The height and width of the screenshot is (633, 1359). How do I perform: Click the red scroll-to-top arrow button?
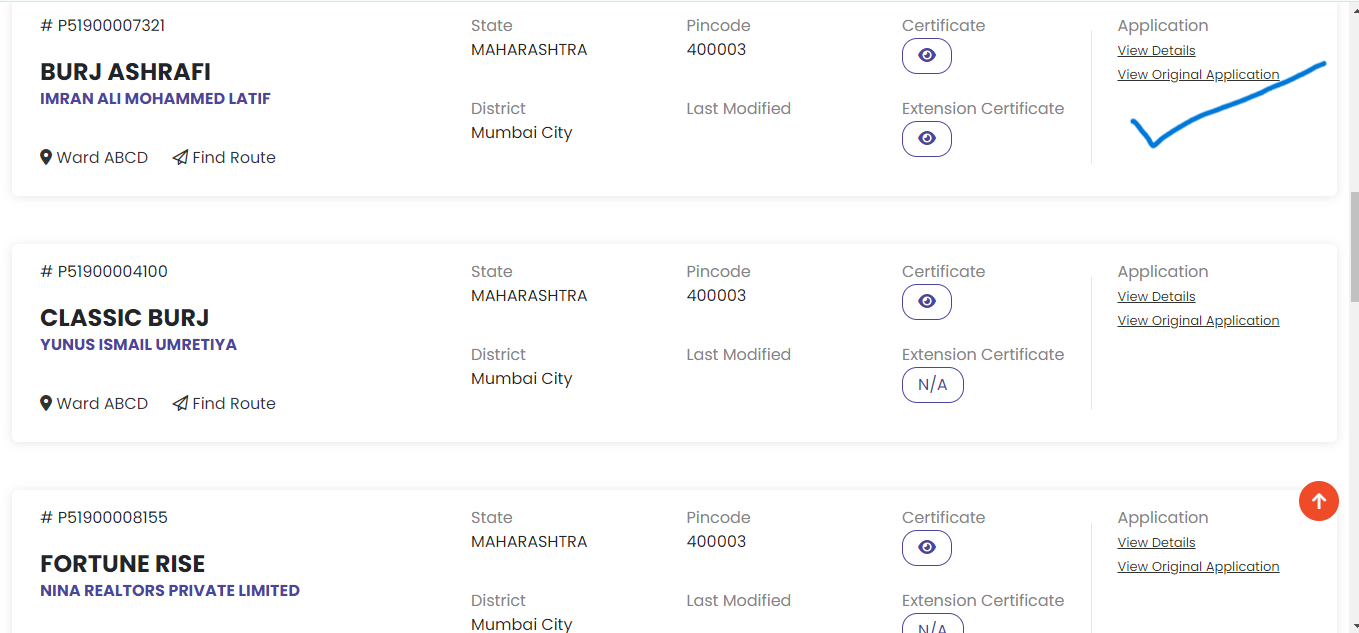coord(1318,501)
